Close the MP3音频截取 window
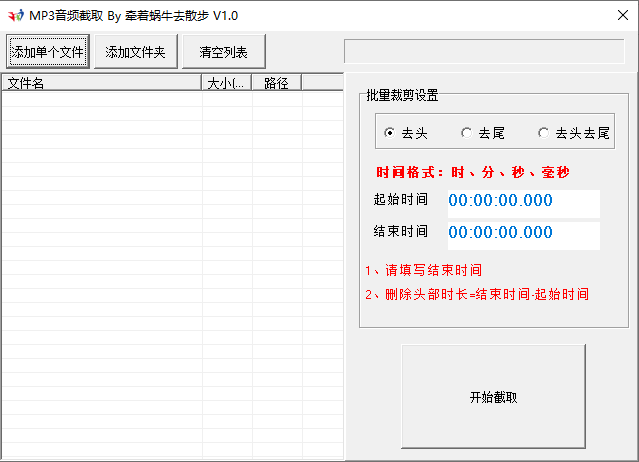Viewport: 639px width, 462px height. 623,15
